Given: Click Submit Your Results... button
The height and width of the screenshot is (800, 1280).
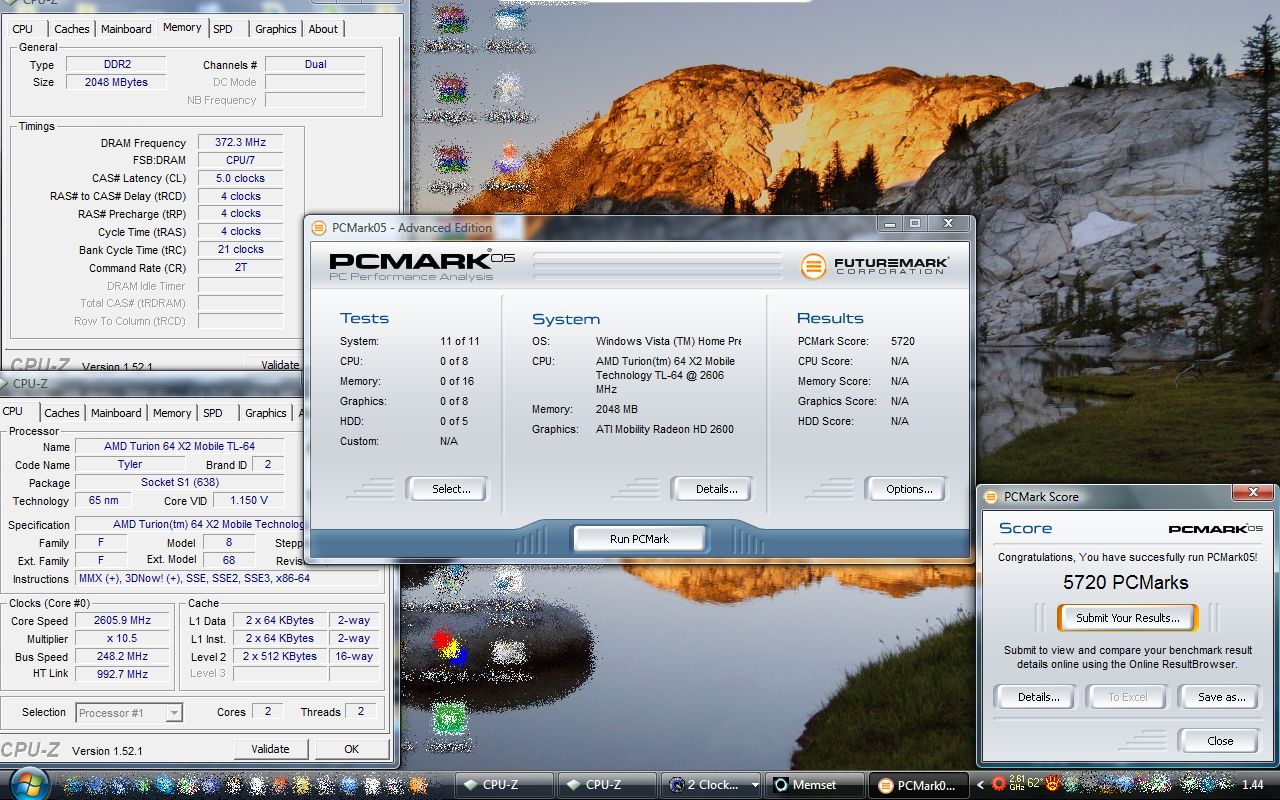Looking at the screenshot, I should 1127,618.
